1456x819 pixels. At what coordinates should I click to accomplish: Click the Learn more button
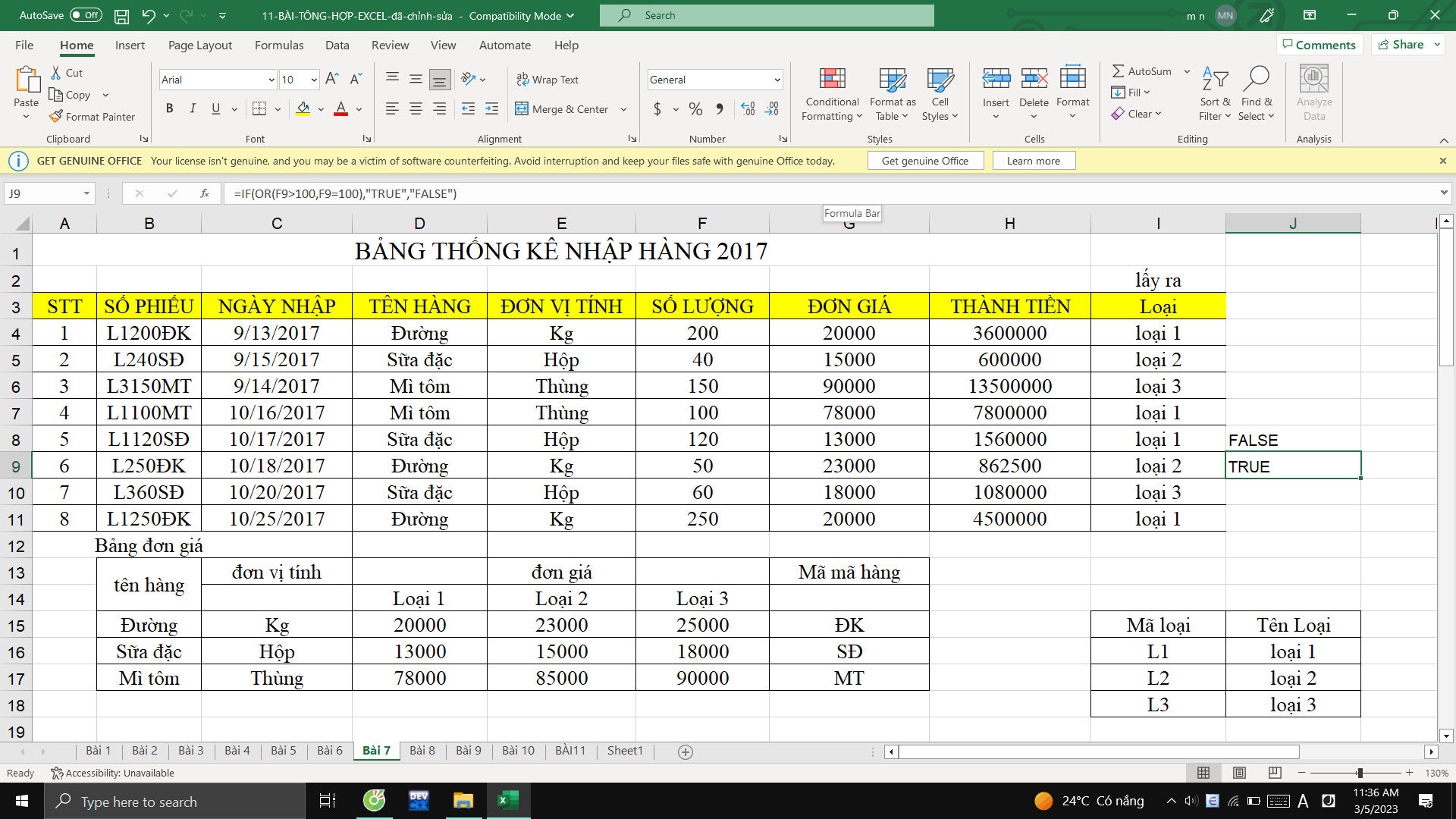(1033, 161)
